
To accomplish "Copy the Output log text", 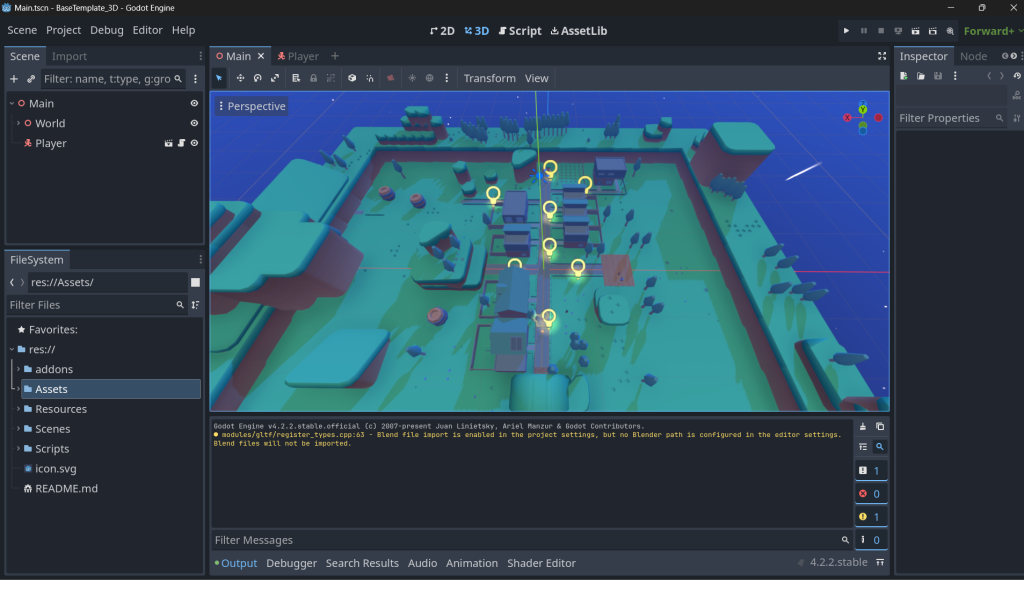I will pyautogui.click(x=882, y=428).
